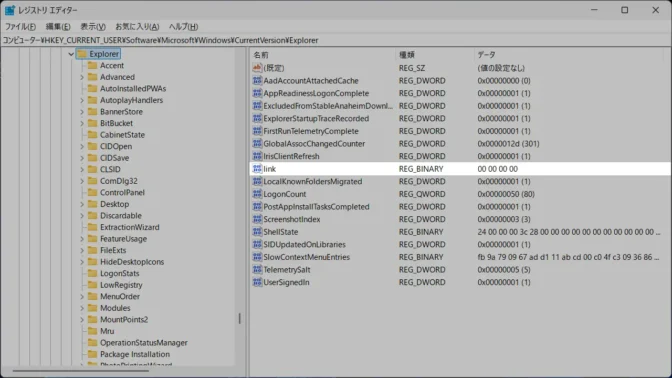
Task: Click the UserSignedIn value icon
Action: pyautogui.click(x=257, y=282)
